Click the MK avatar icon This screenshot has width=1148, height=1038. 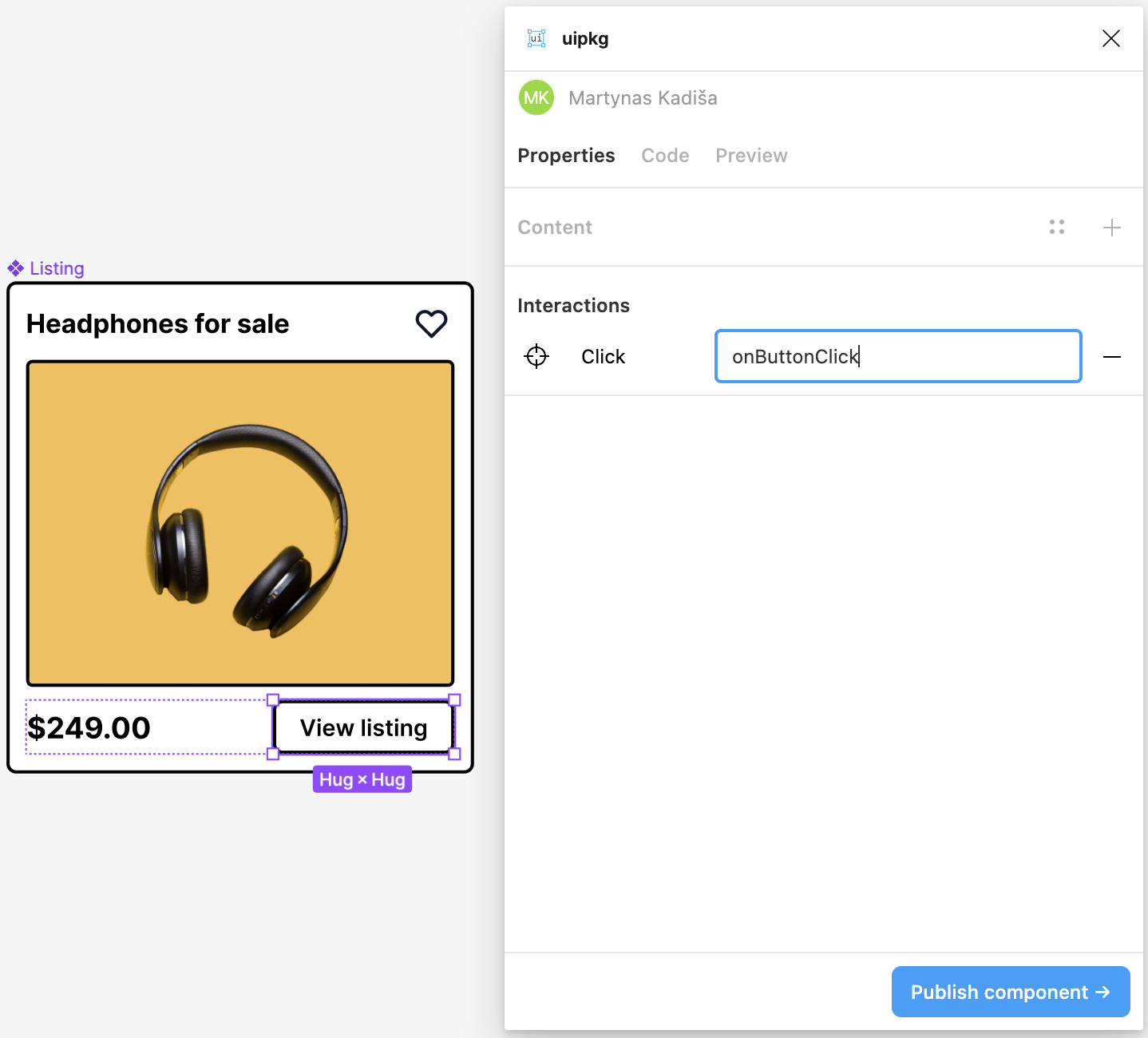[536, 97]
